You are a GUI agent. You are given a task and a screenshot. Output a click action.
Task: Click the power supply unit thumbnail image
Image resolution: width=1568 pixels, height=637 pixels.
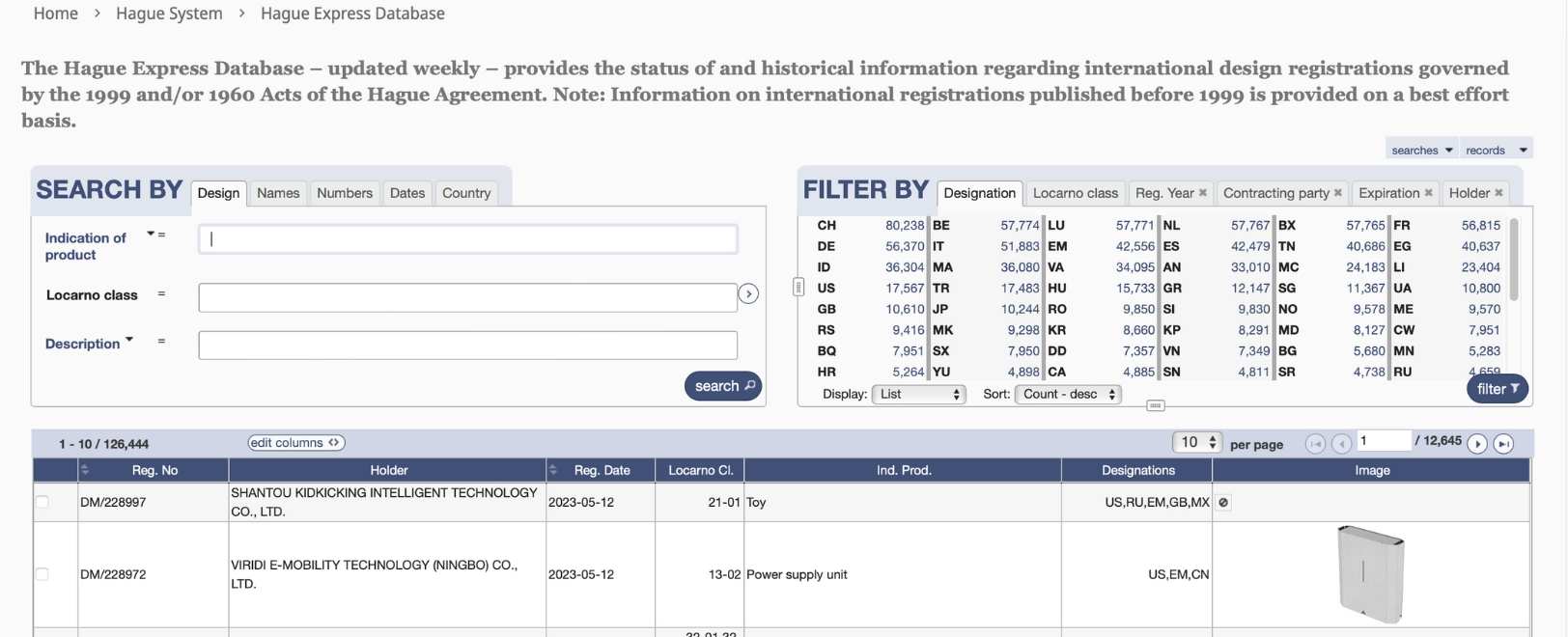(1371, 574)
